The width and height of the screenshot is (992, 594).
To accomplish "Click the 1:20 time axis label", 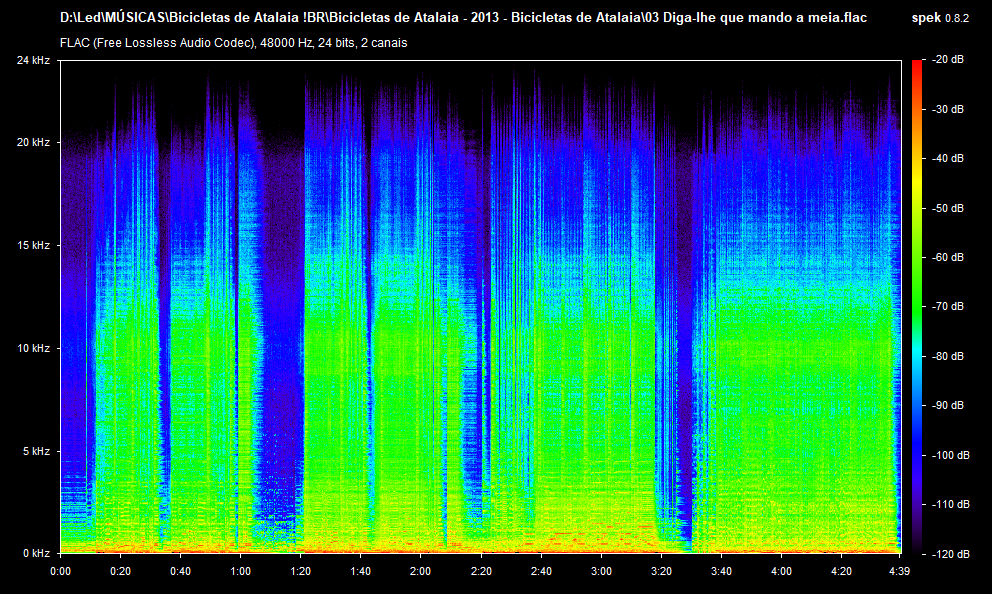I will coord(301,571).
